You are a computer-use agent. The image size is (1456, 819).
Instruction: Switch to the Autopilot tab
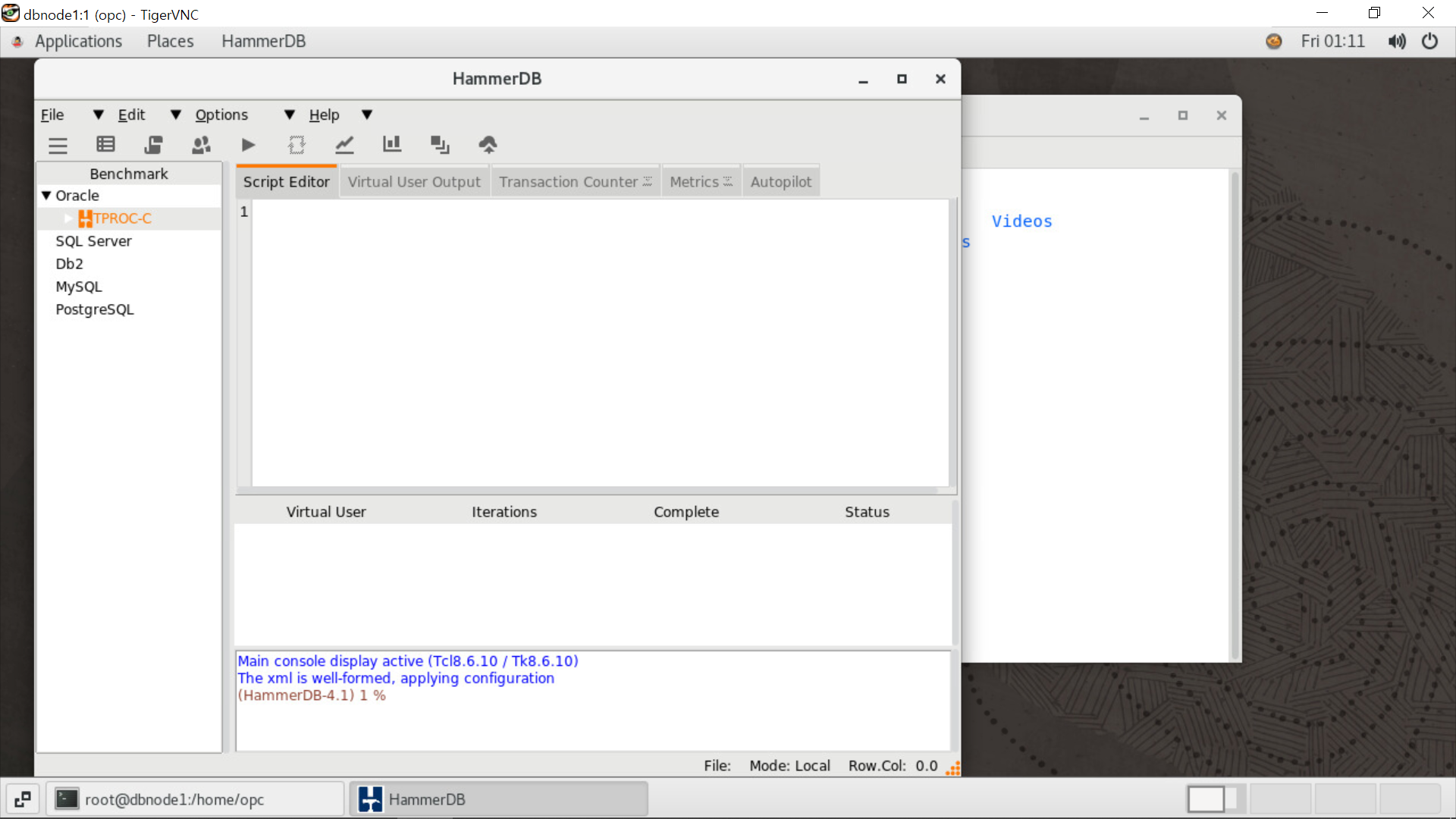click(x=781, y=182)
